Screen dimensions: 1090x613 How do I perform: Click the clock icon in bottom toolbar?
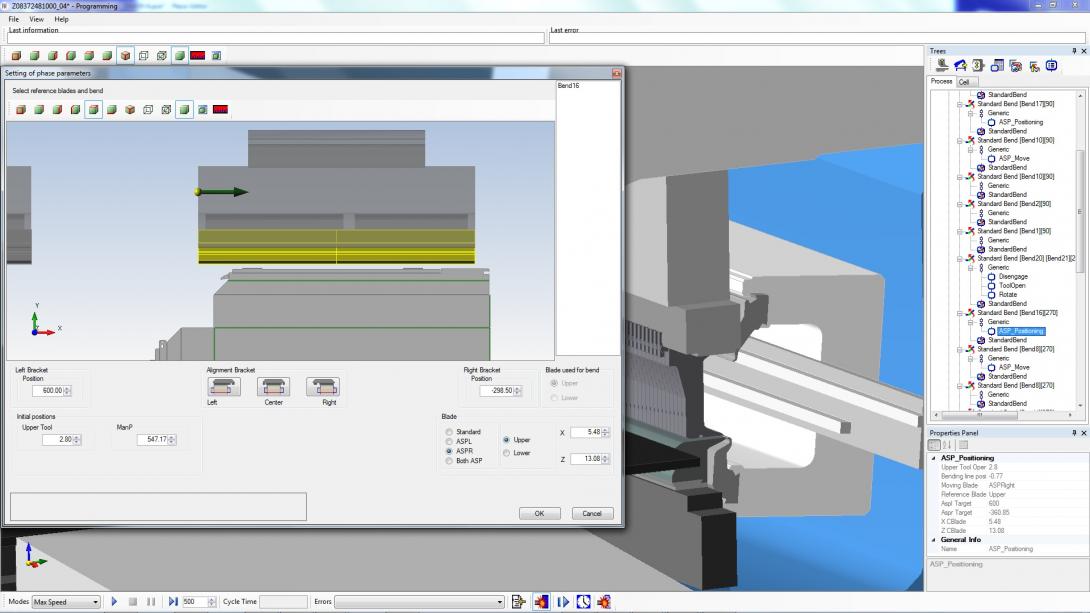583,602
